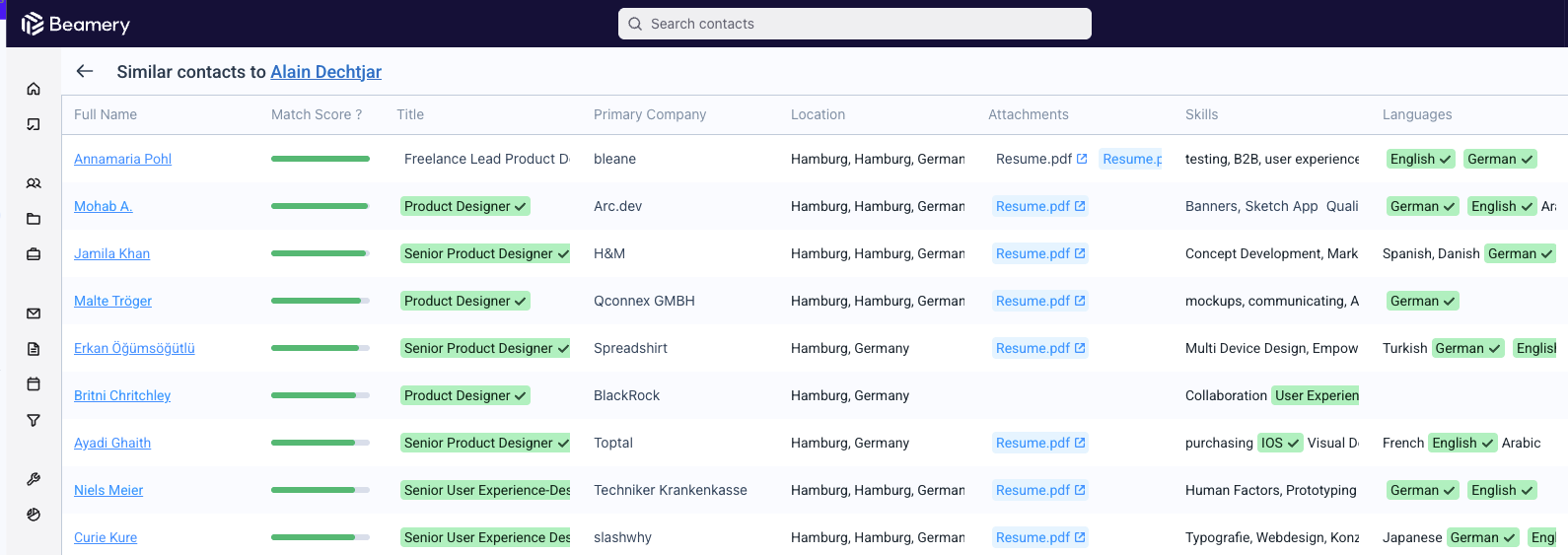Click the English tag in Annamaria Pohl's row
This screenshot has height=555, width=1568.
[x=1420, y=159]
